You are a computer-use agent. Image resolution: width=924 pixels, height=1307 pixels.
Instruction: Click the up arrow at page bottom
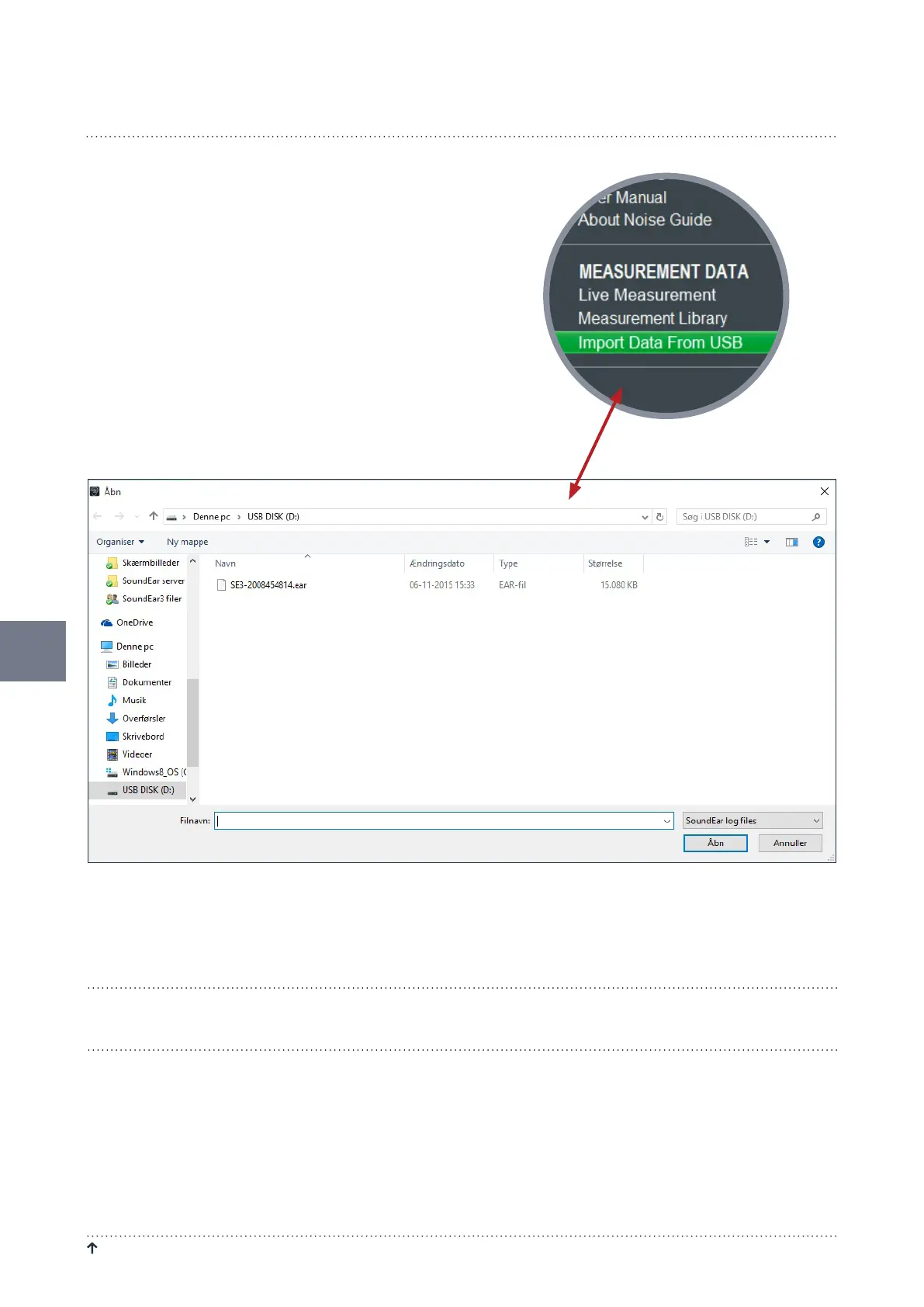click(92, 1248)
